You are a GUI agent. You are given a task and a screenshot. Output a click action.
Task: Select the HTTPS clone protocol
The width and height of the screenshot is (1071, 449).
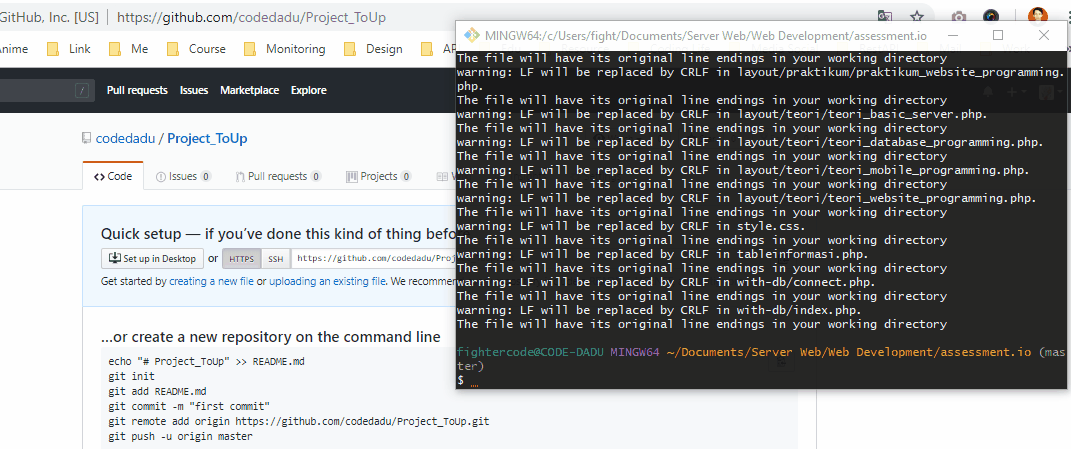pyautogui.click(x=241, y=258)
